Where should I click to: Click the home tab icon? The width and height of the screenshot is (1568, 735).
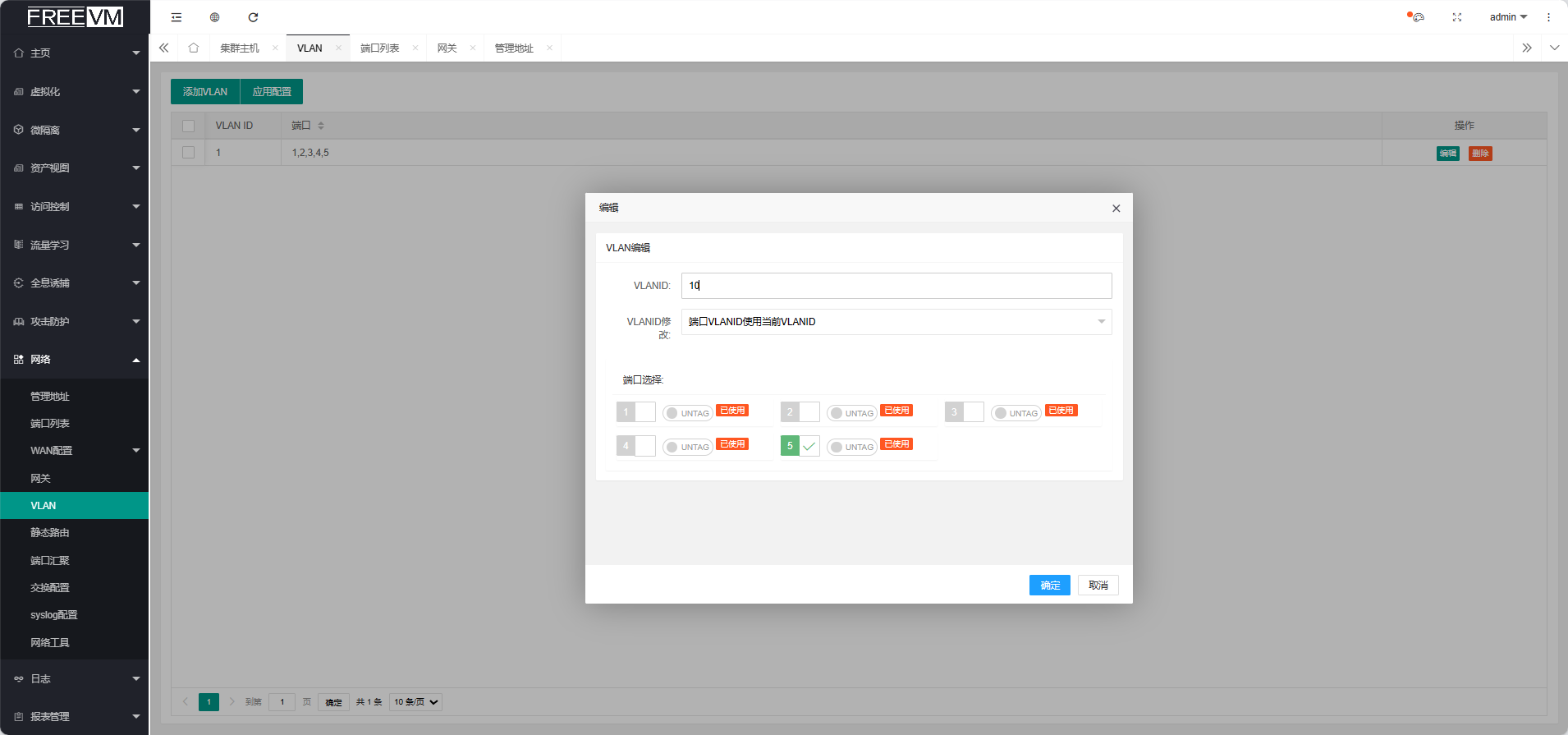(194, 48)
